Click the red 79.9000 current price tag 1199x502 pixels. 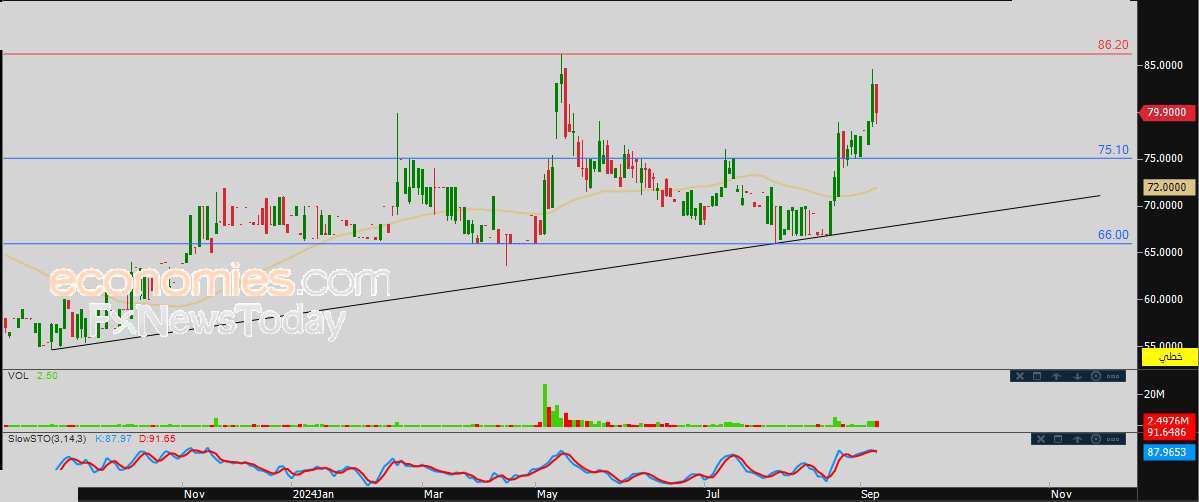coord(1165,113)
